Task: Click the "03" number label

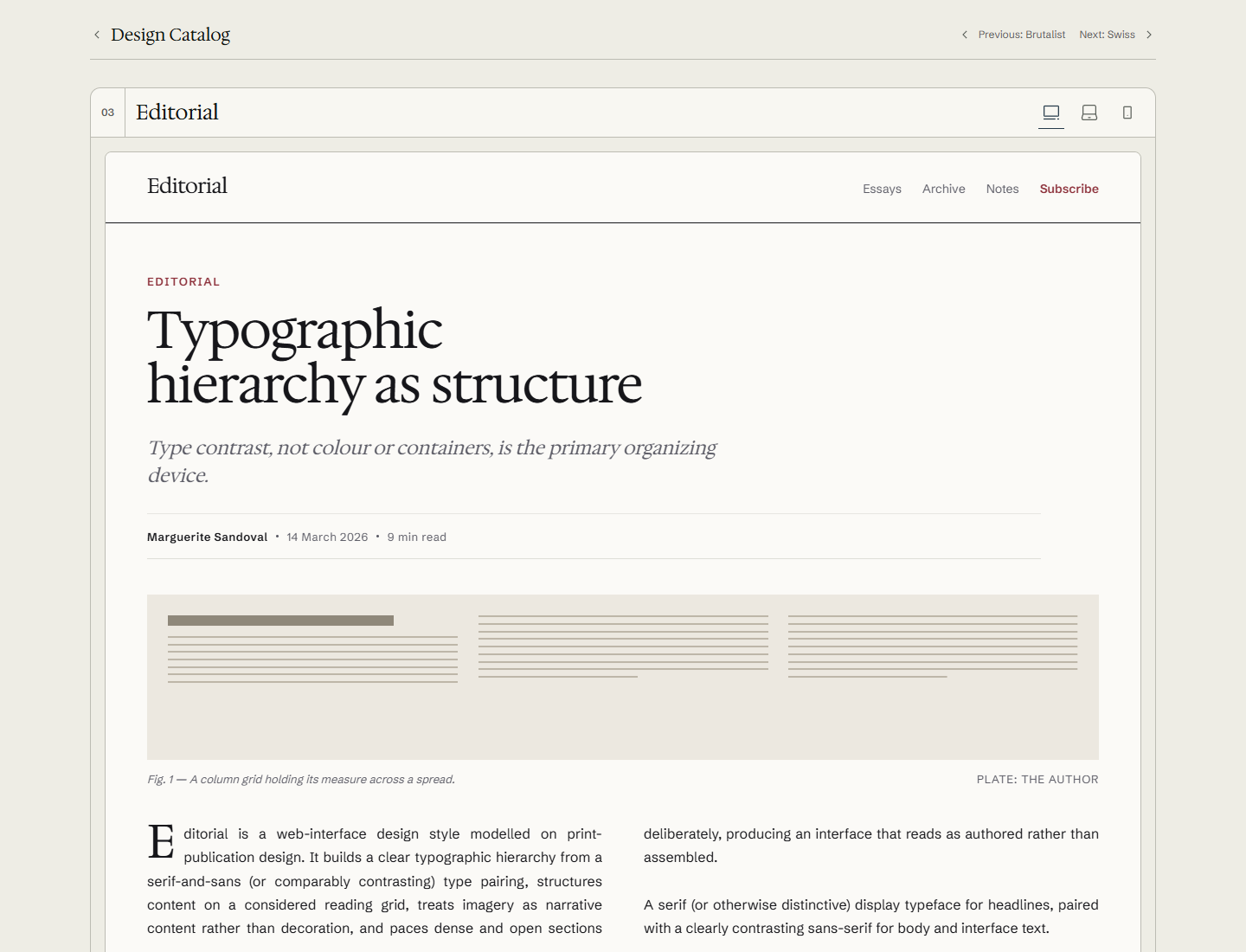Action: click(108, 113)
